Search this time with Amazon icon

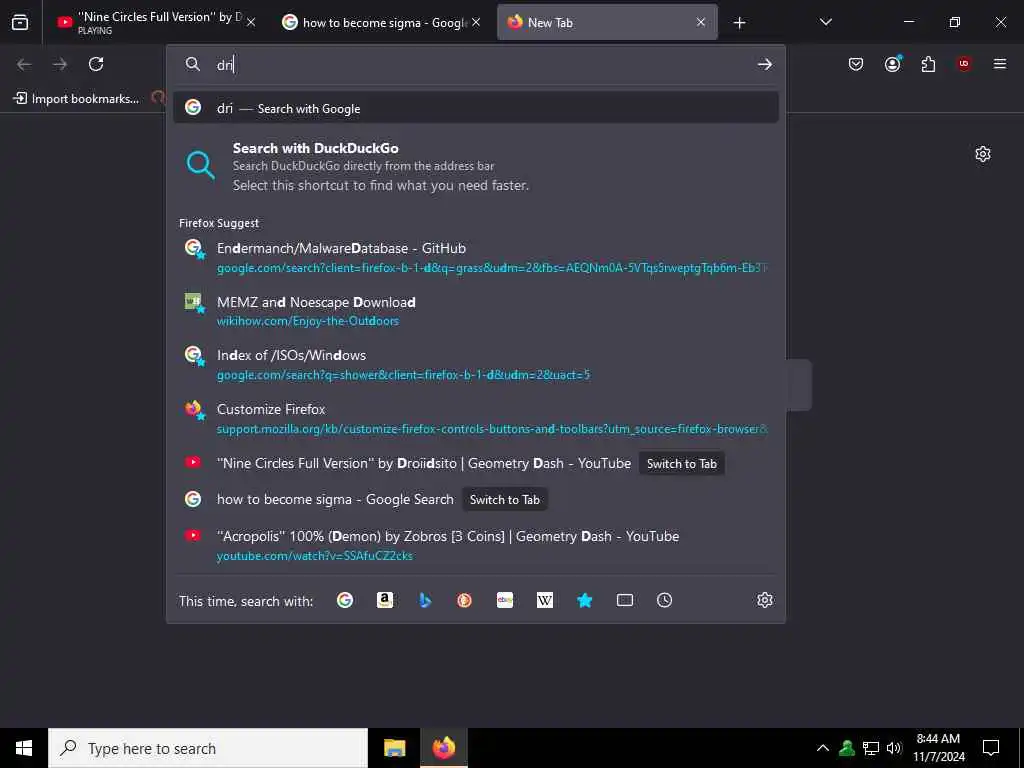click(x=385, y=600)
